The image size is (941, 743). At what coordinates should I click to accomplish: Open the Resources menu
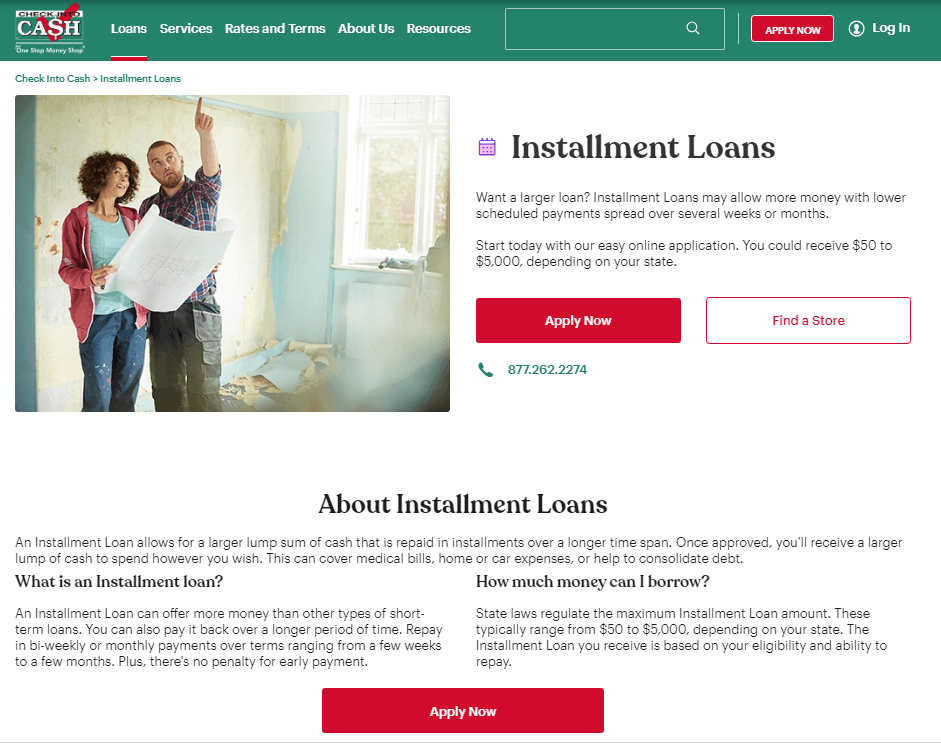coord(439,28)
